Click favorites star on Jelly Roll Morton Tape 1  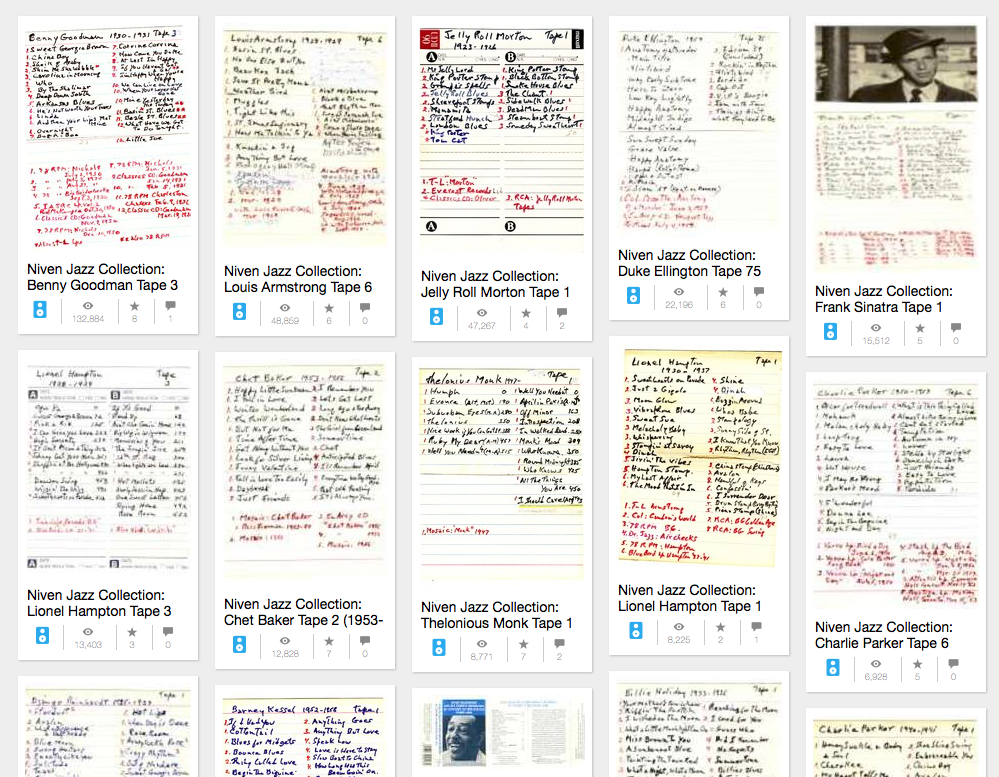pos(525,309)
